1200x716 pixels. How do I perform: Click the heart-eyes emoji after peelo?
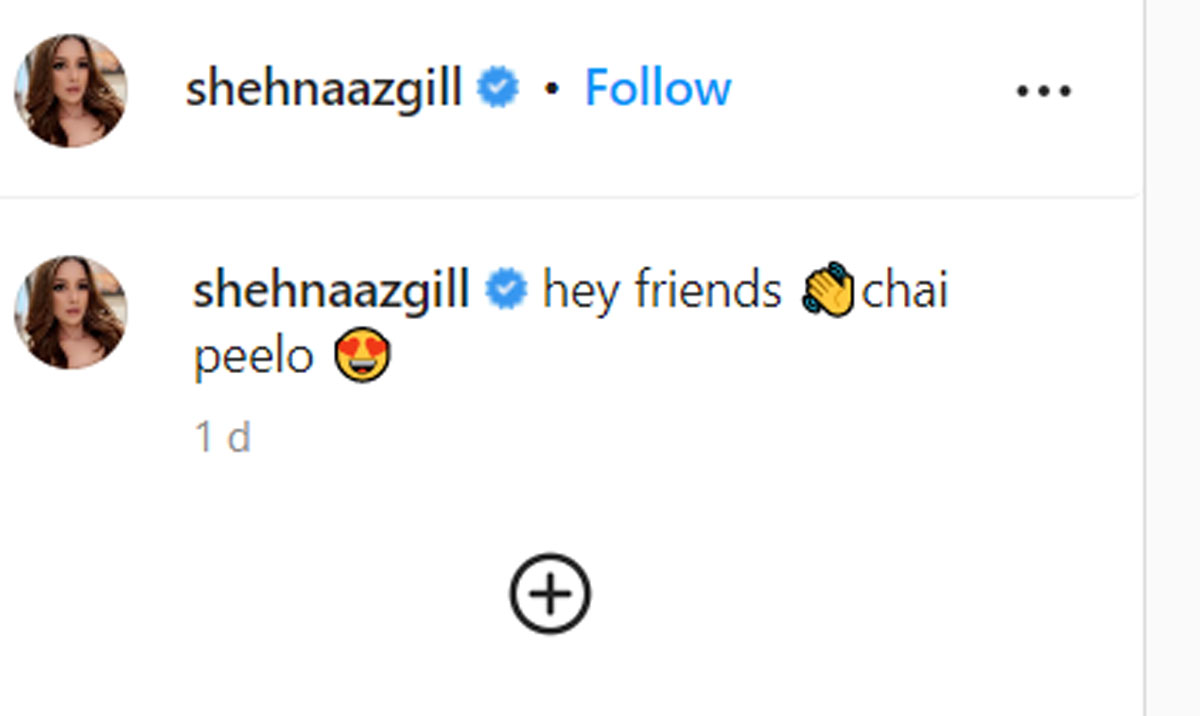[x=362, y=355]
